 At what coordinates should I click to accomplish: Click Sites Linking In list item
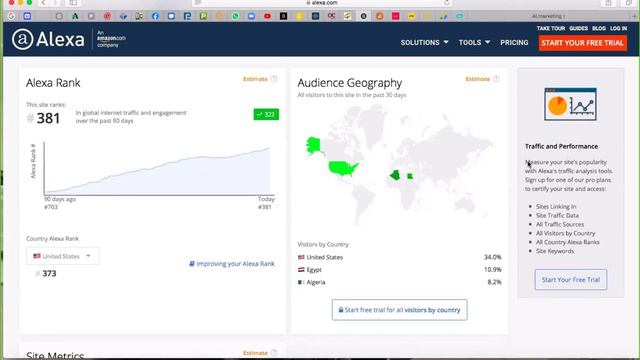[x=556, y=207]
